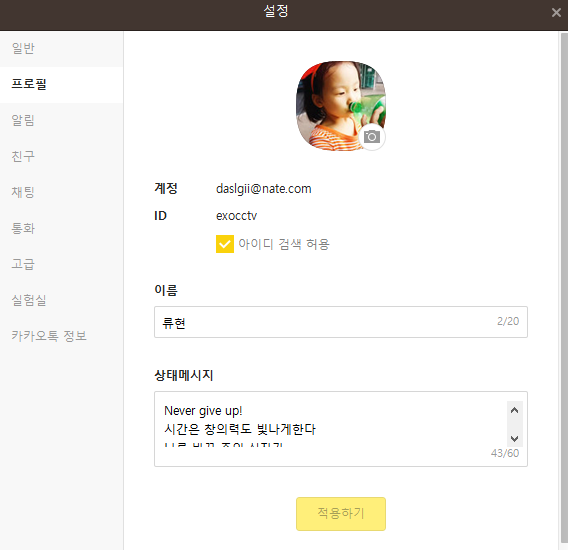This screenshot has width=568, height=550.
Task: Click the profile picture thumbnail
Action: 341,106
